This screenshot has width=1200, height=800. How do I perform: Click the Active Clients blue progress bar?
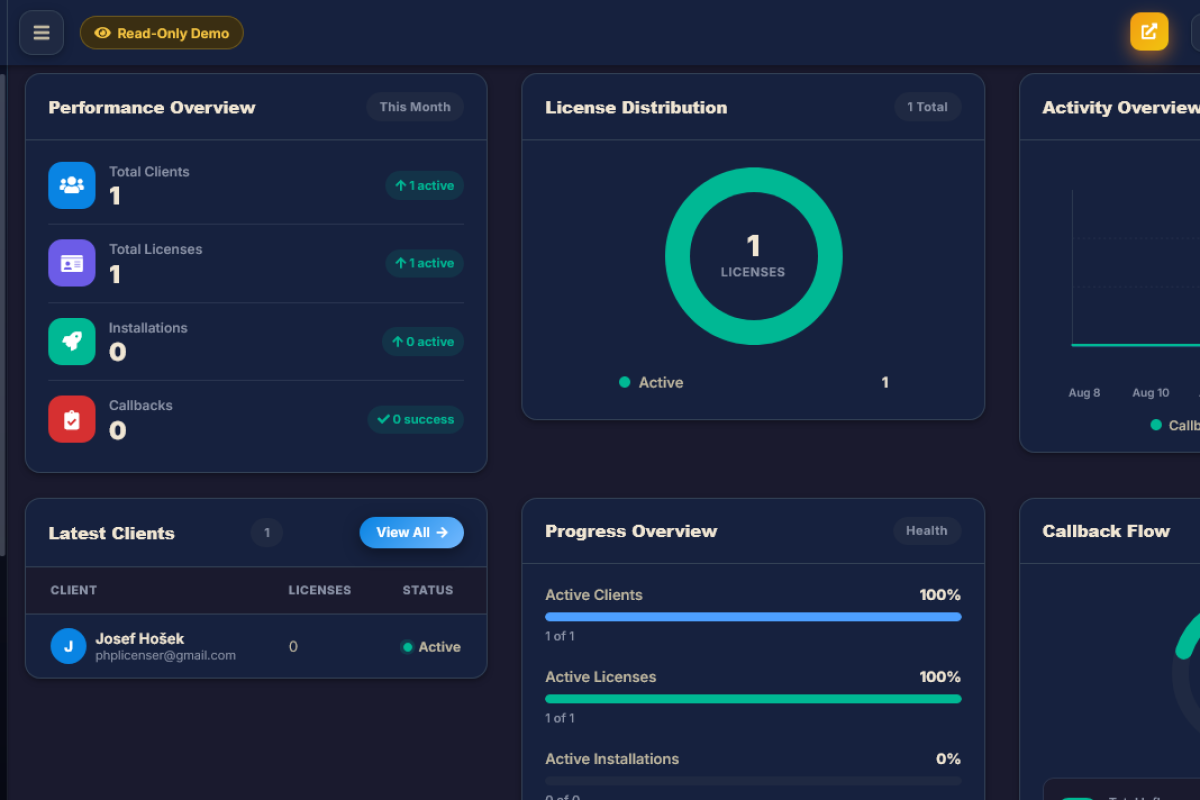tap(753, 617)
